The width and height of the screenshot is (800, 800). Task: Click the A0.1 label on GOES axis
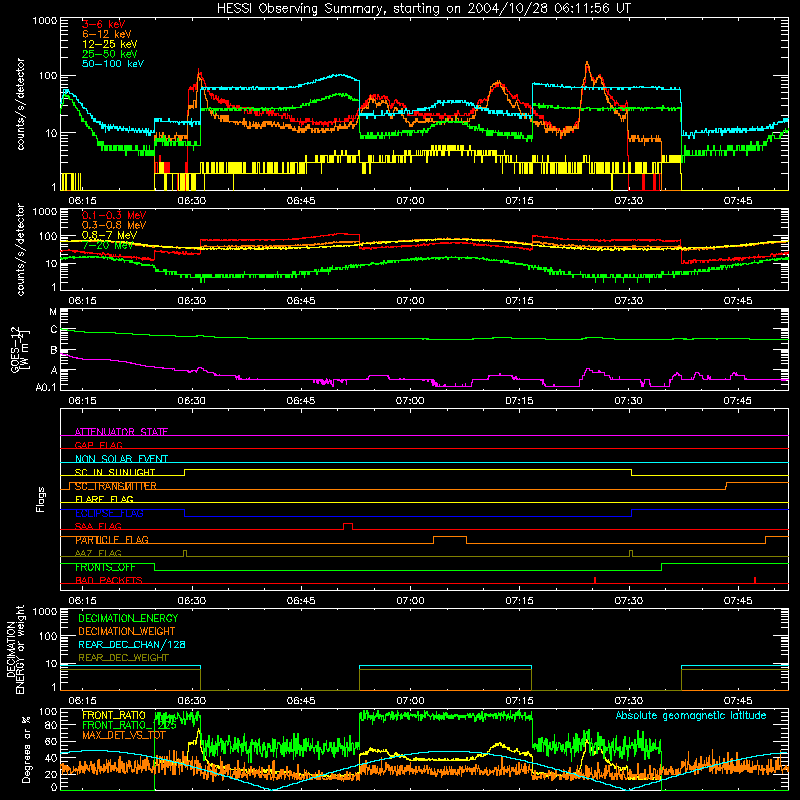46,388
